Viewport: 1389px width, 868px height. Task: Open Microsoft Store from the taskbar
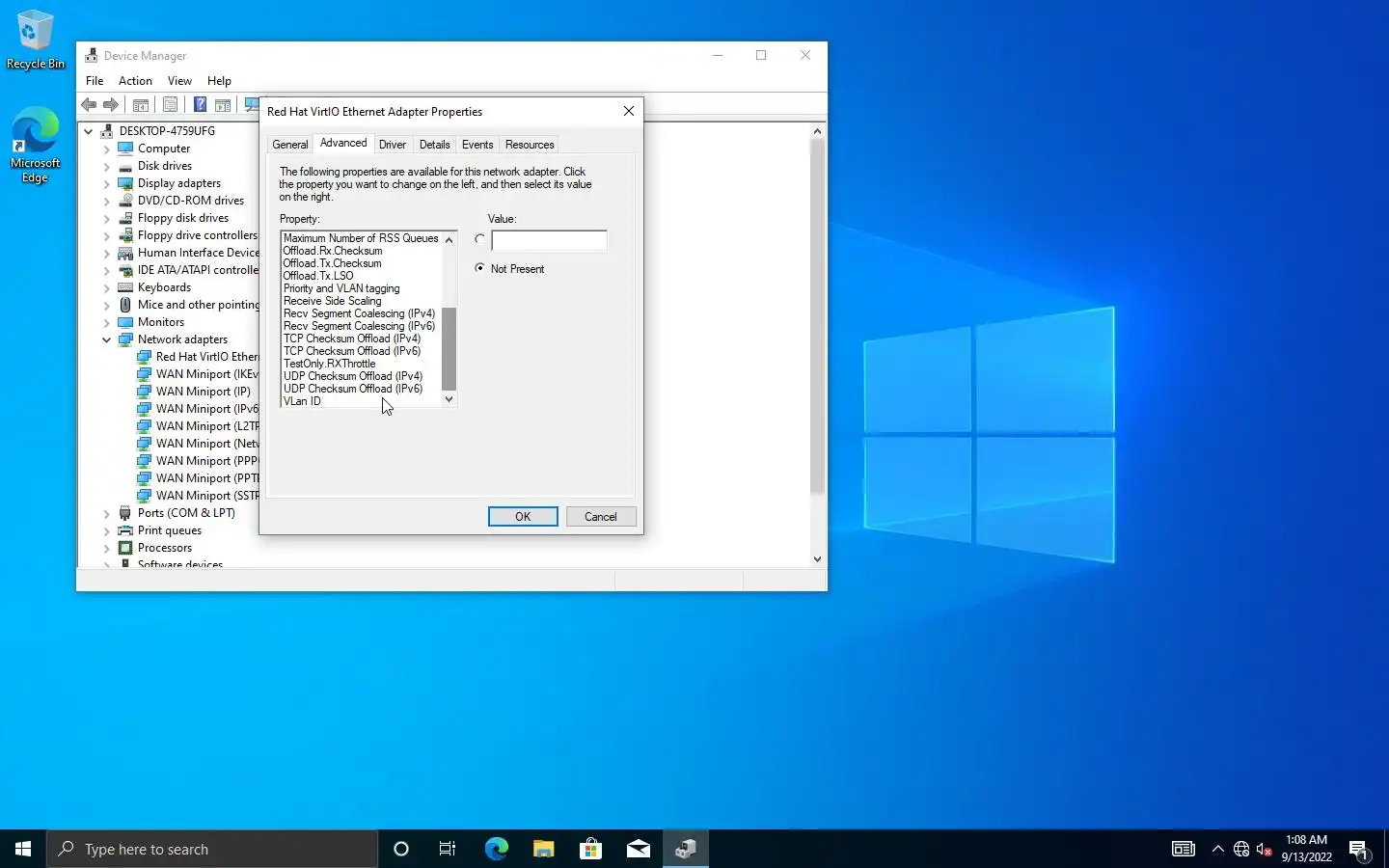(590, 849)
